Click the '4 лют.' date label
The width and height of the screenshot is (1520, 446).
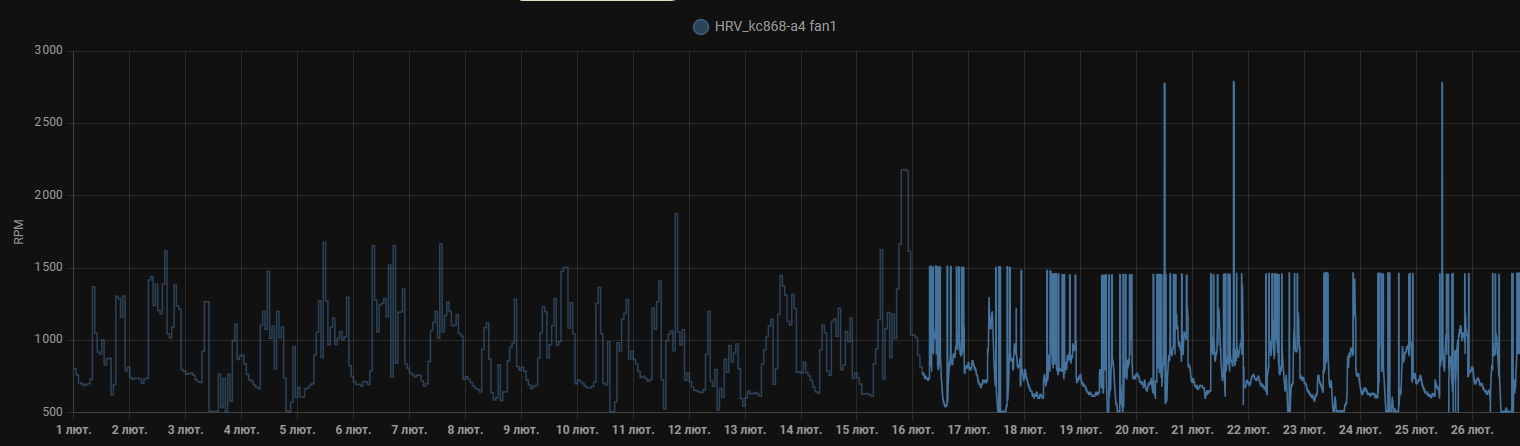click(241, 430)
